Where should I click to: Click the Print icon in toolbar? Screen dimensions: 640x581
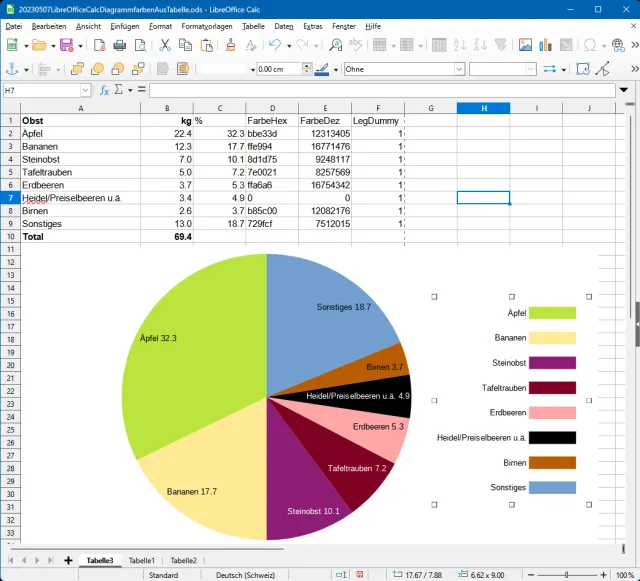pos(119,45)
